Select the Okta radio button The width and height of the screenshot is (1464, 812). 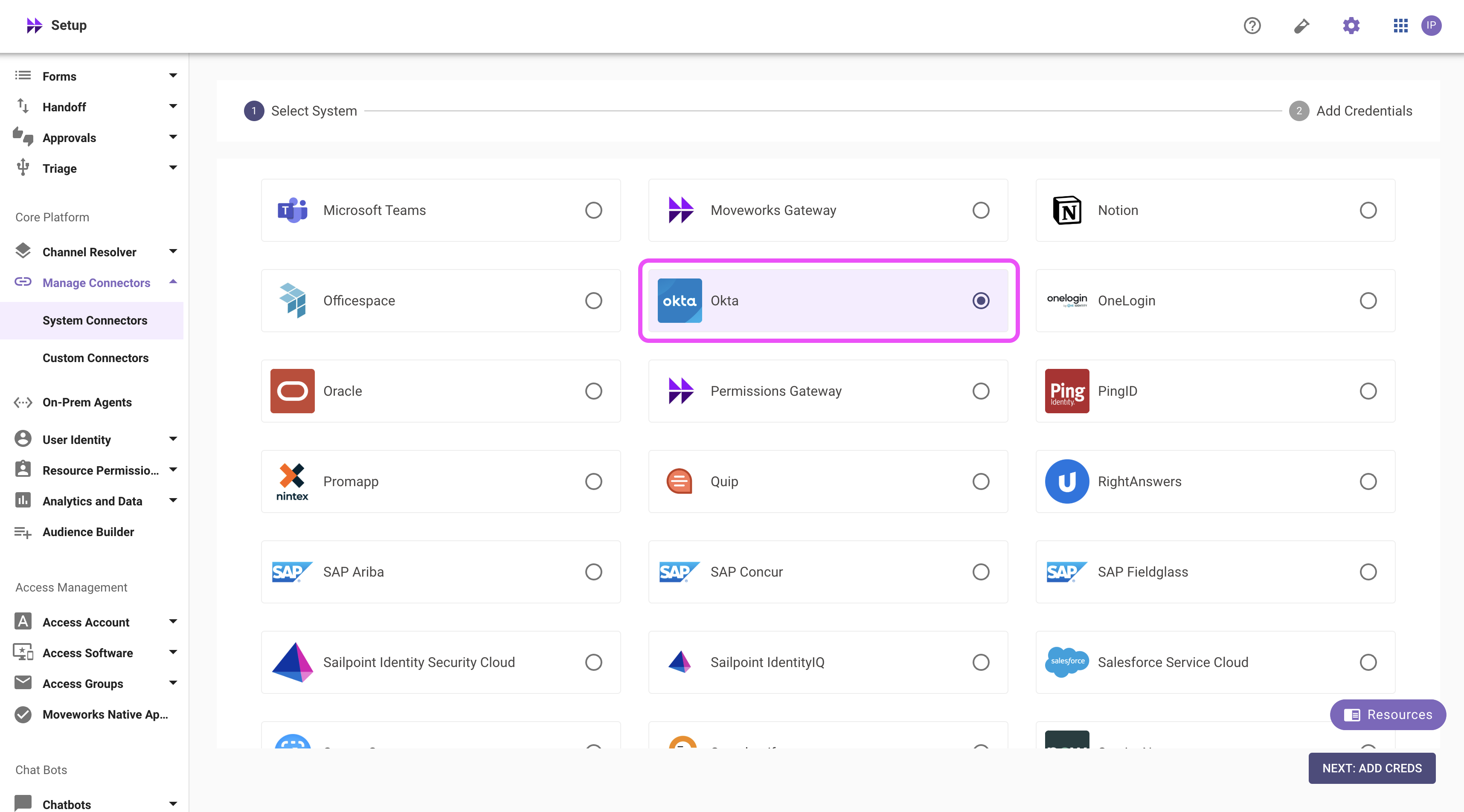pos(980,301)
